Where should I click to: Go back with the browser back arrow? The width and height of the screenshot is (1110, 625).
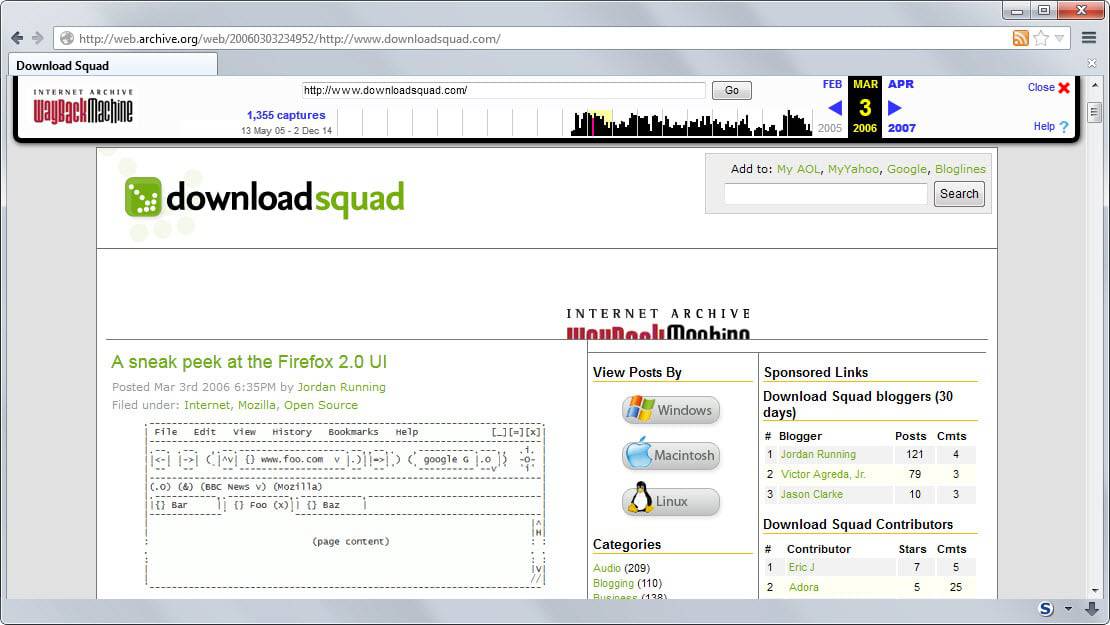click(x=17, y=38)
